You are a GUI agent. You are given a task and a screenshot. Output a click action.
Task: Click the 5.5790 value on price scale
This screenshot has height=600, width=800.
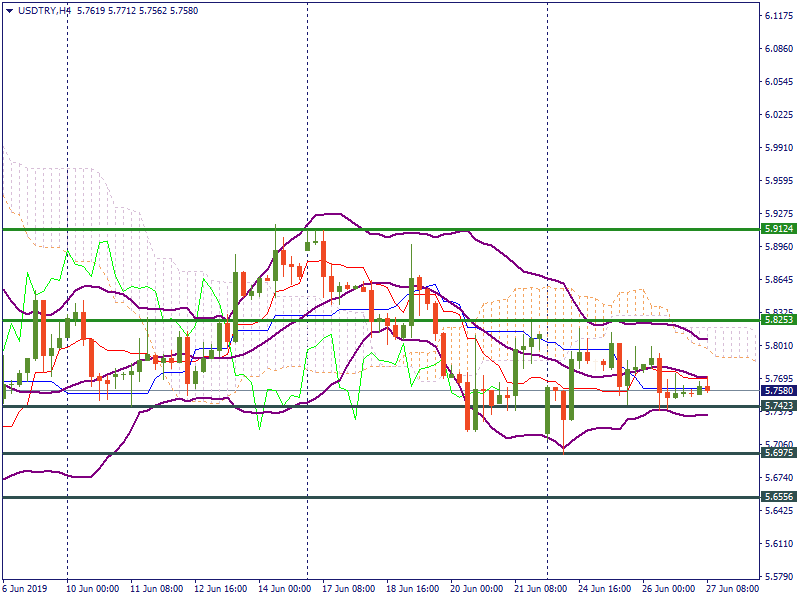coord(778,577)
